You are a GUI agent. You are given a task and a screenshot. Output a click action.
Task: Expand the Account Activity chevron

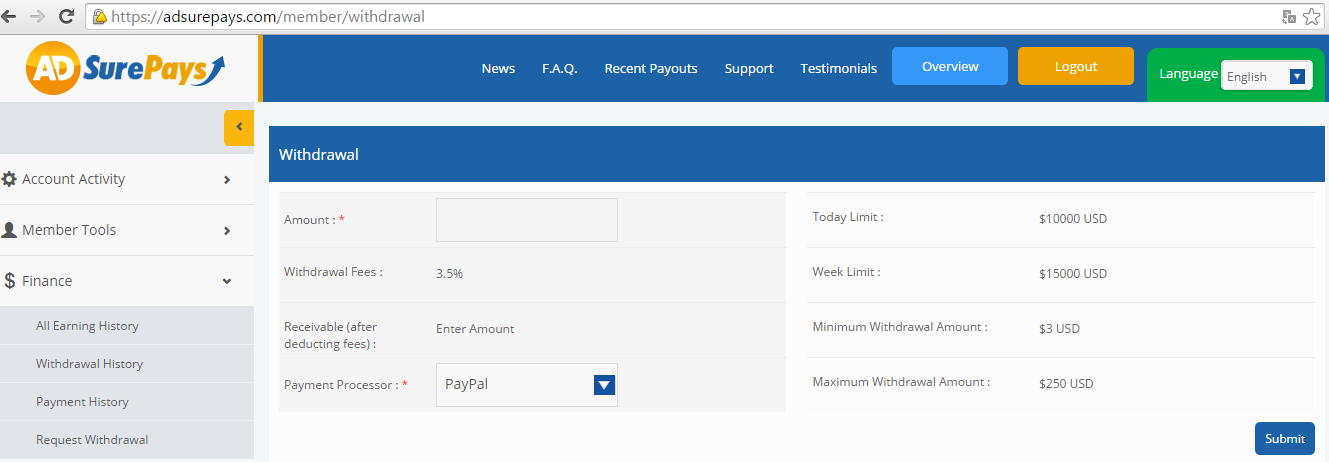coord(227,180)
